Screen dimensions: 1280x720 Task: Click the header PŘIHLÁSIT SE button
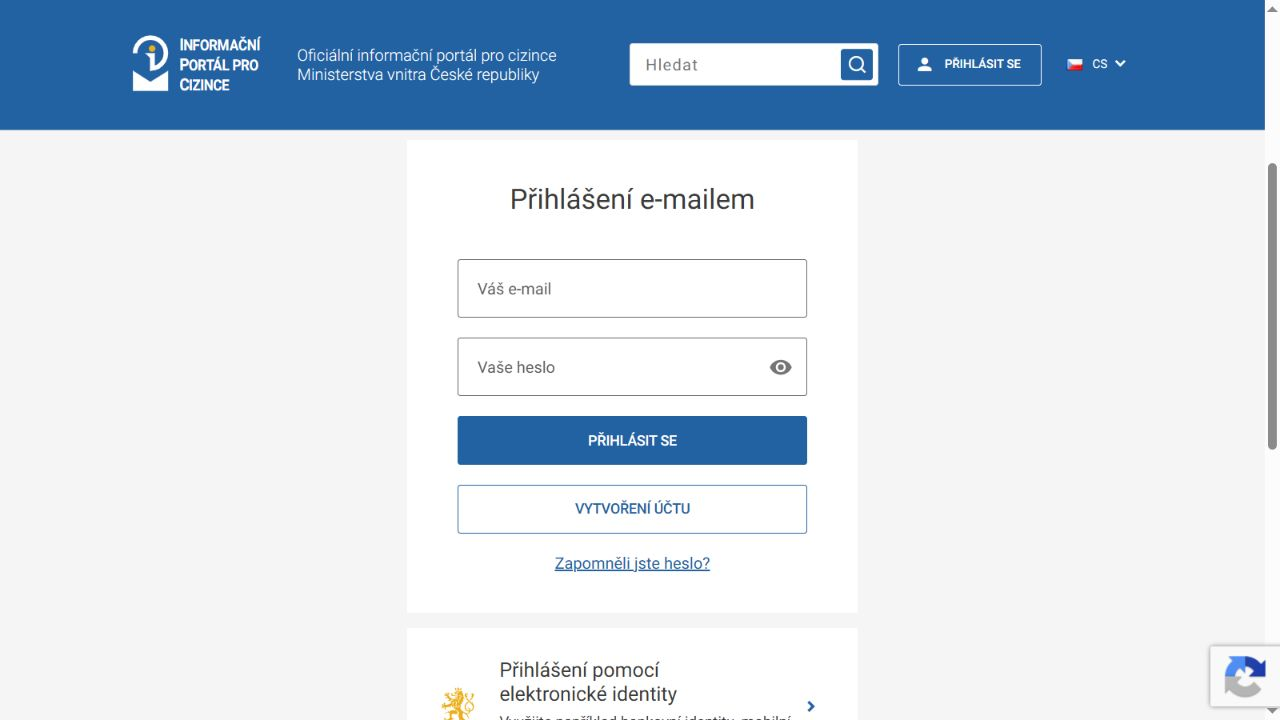[970, 65]
